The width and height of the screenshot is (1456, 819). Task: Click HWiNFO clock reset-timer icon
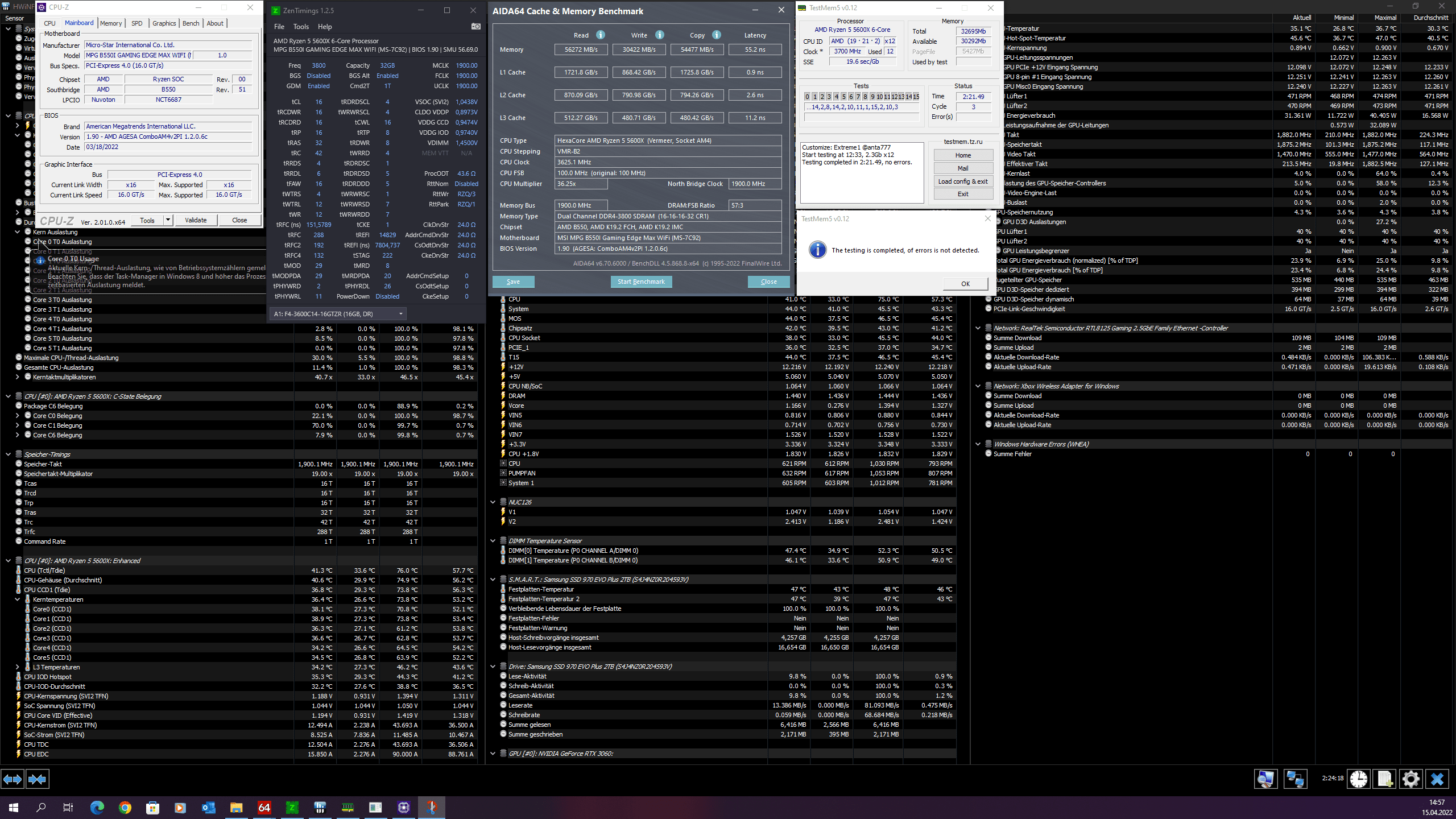pyautogui.click(x=1359, y=779)
